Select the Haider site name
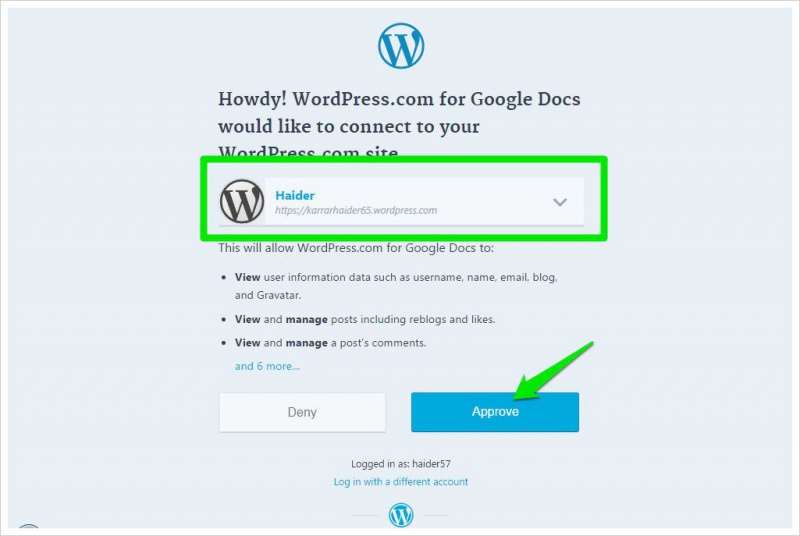800x536 pixels. tap(295, 195)
